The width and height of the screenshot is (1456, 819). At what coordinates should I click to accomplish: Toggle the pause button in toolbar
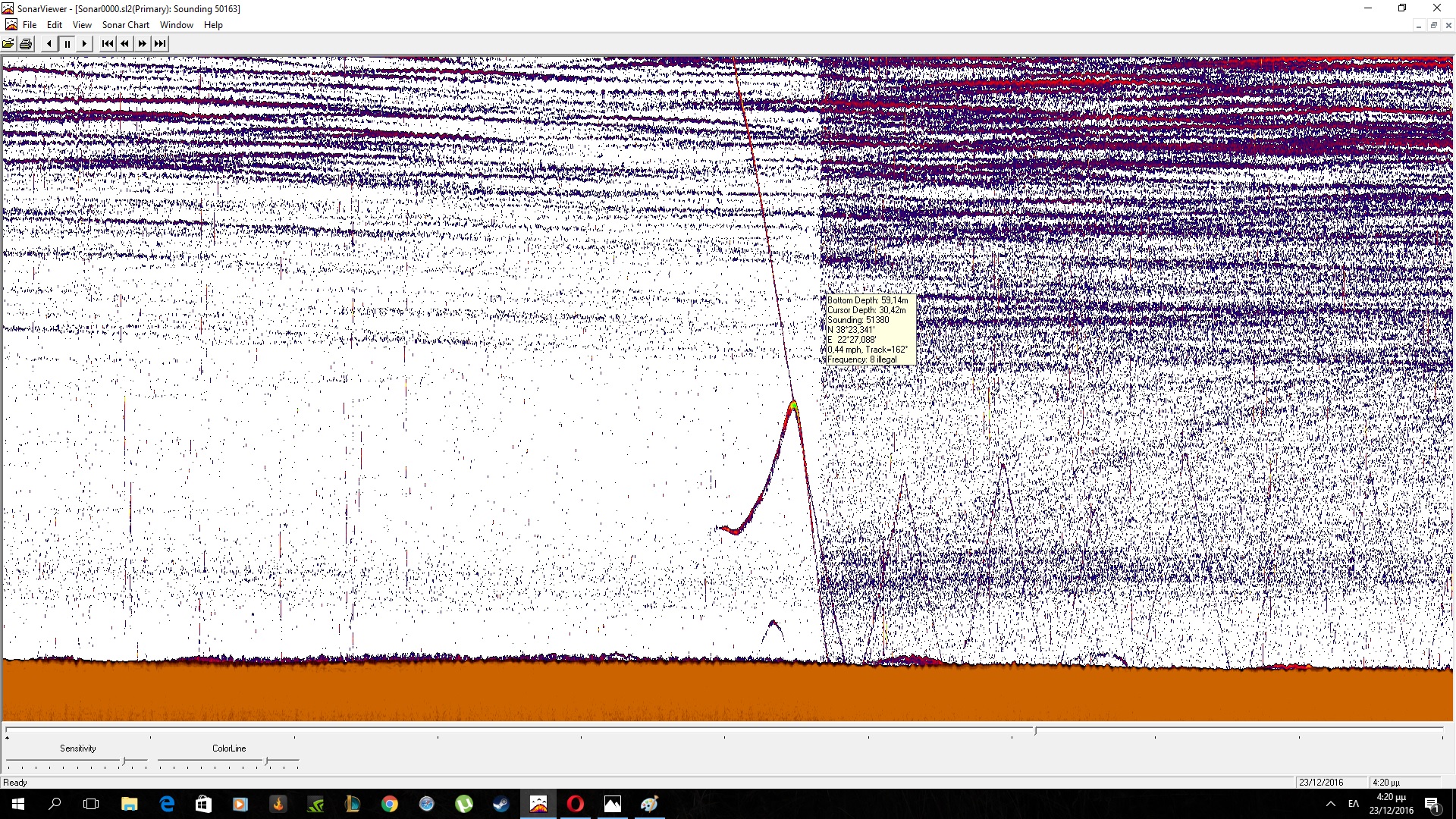click(x=67, y=44)
